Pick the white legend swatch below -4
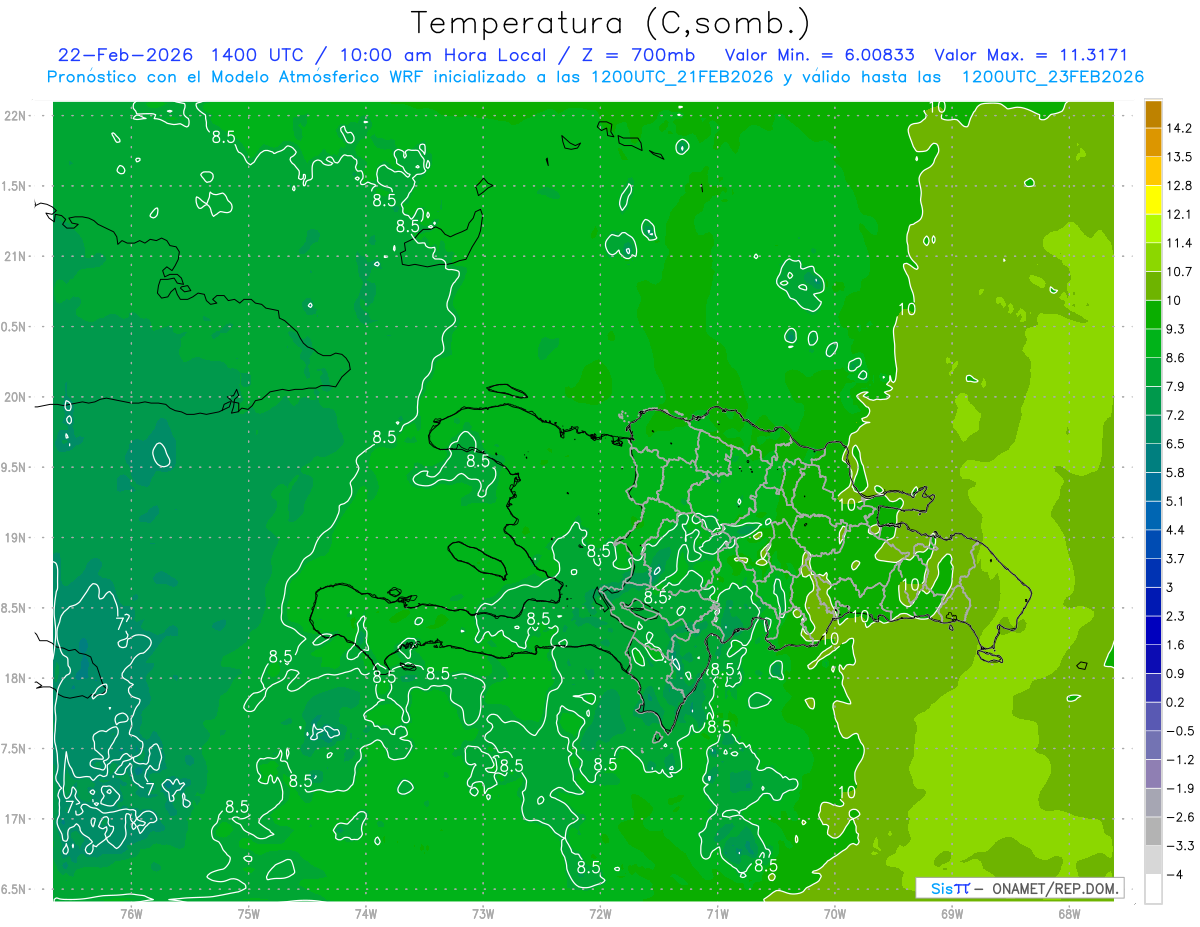The width and height of the screenshot is (1200, 927). click(1153, 889)
